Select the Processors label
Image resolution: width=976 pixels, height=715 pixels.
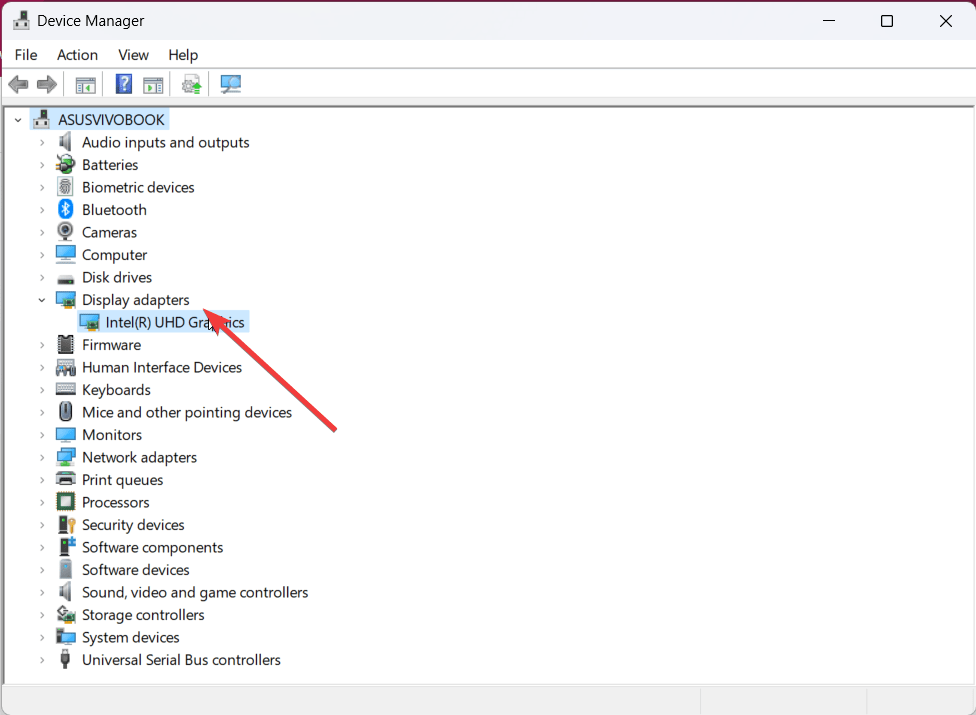116,502
